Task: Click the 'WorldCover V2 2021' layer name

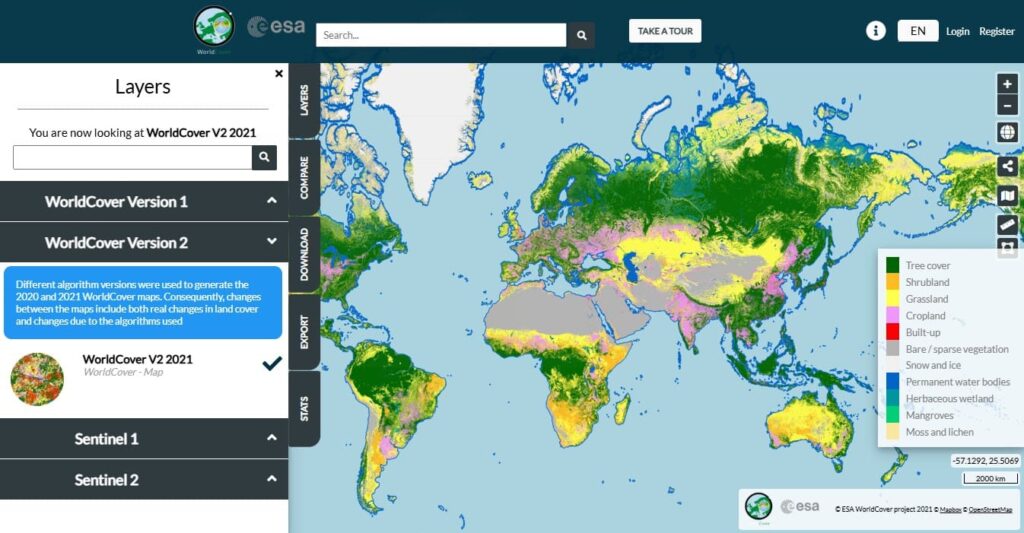Action: click(x=137, y=359)
